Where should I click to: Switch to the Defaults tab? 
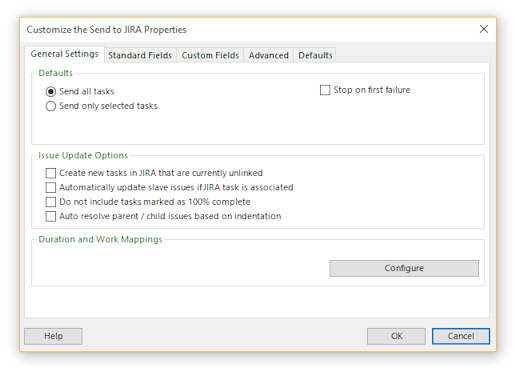pyautogui.click(x=315, y=55)
